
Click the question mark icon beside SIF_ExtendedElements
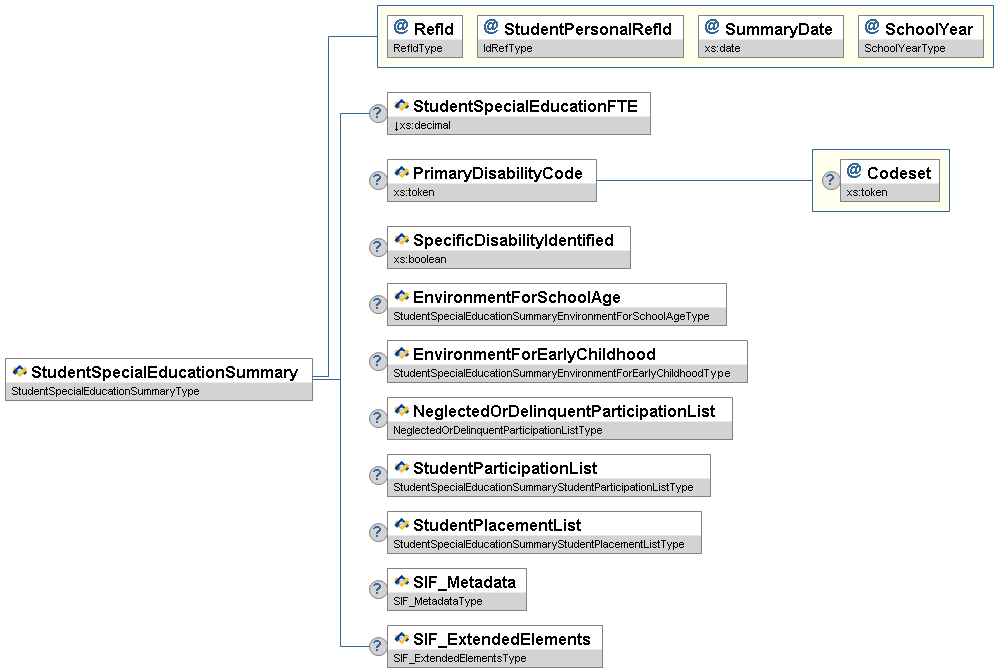(377, 647)
